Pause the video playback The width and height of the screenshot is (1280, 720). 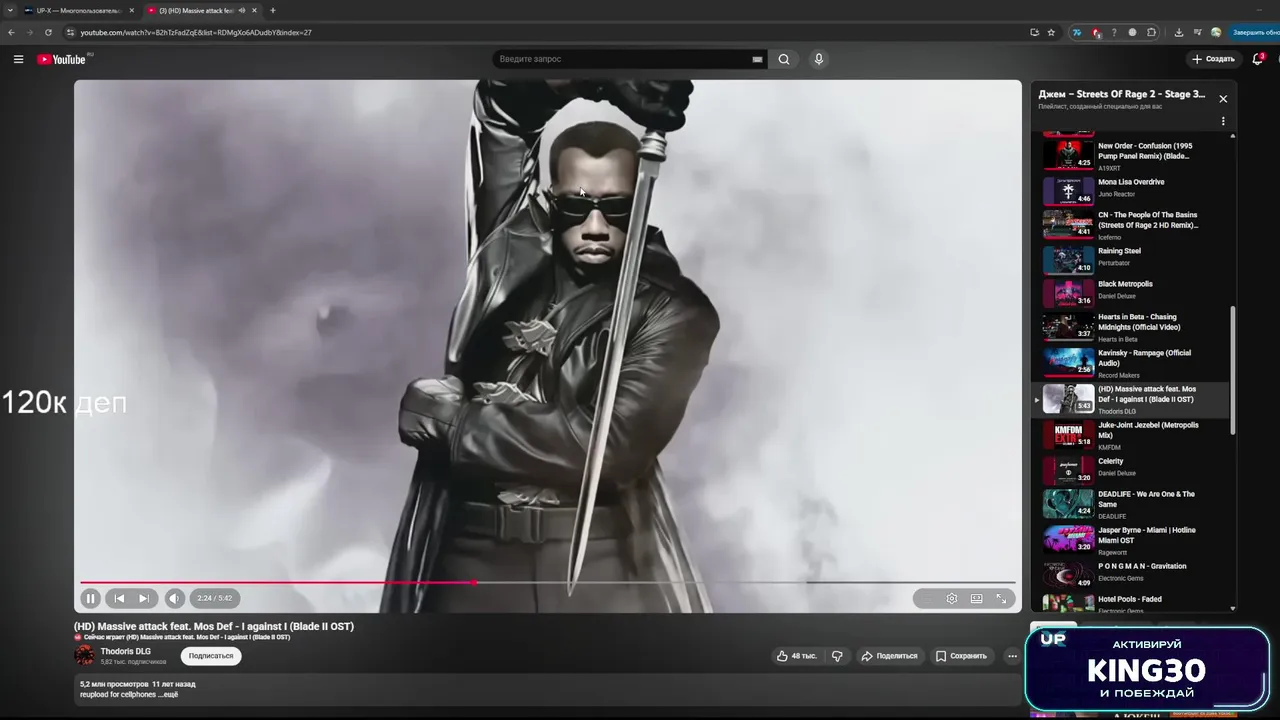point(90,598)
